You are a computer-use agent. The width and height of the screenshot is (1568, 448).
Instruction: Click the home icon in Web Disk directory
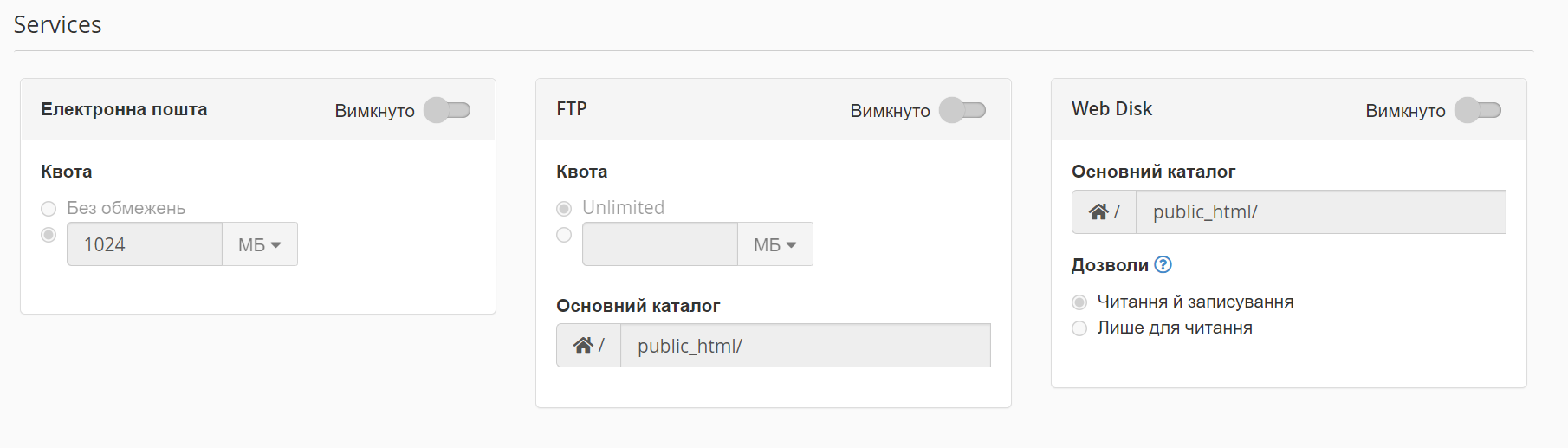(1098, 211)
